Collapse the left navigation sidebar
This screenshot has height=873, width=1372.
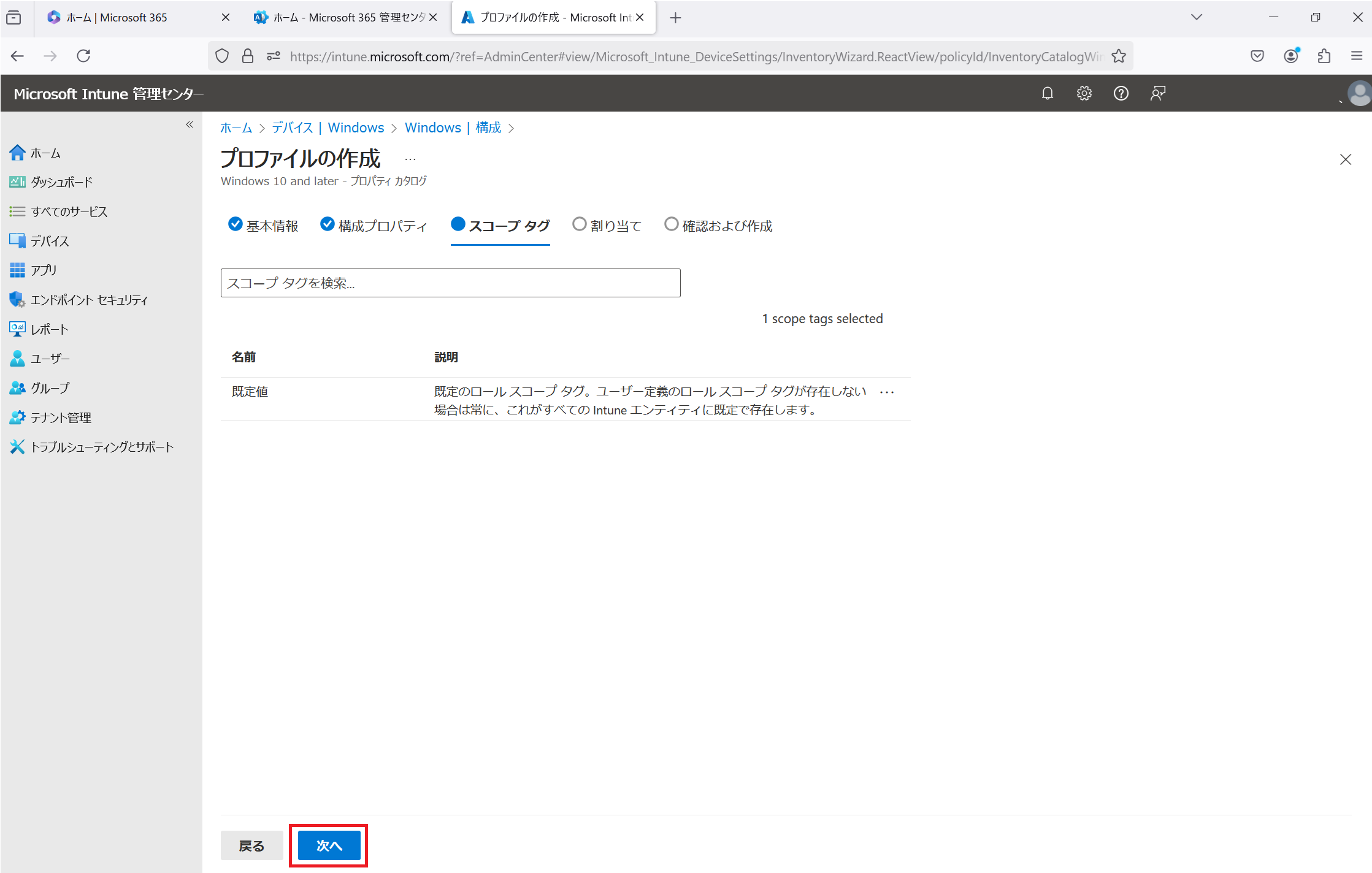tap(190, 124)
